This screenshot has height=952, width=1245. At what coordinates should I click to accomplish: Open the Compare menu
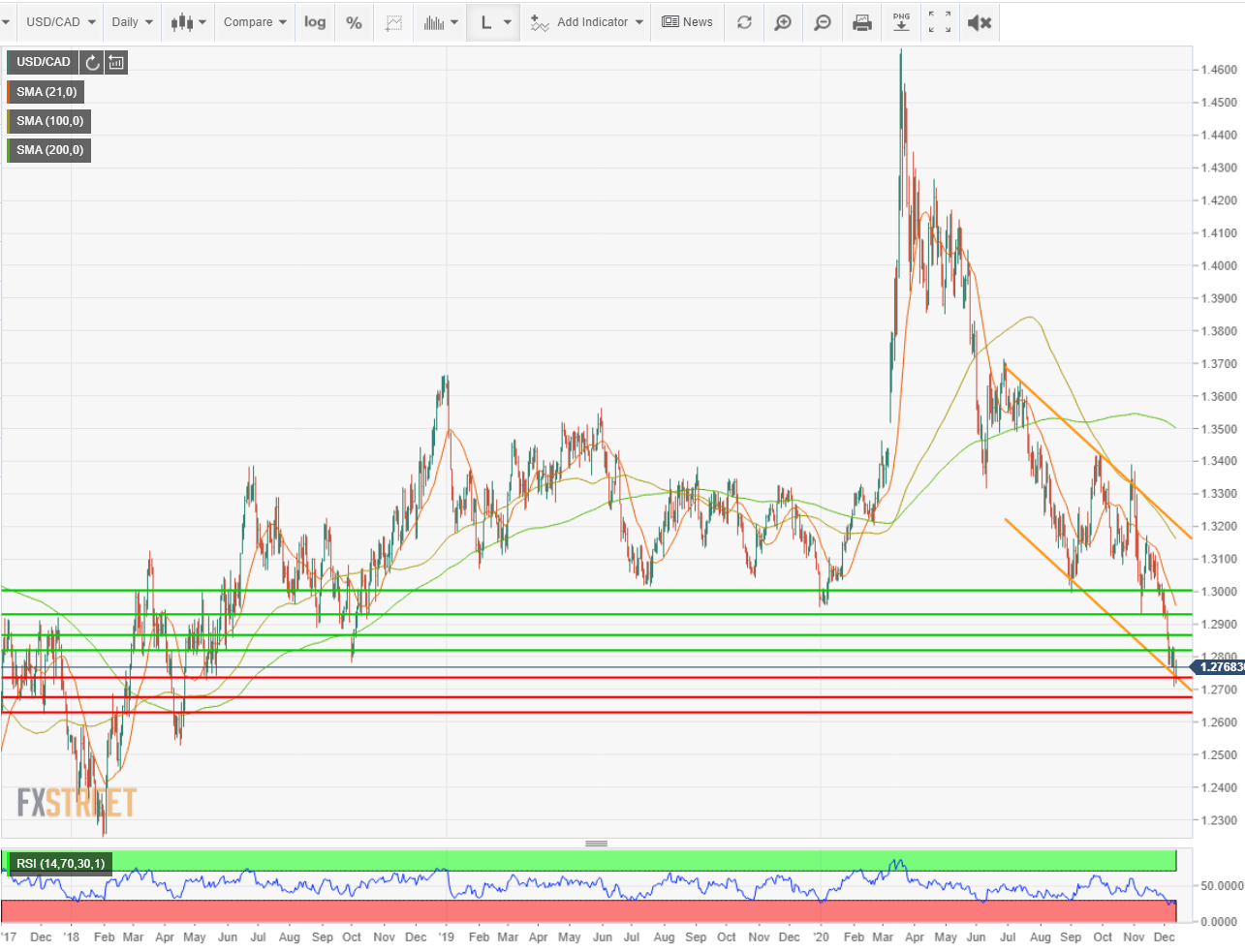pos(253,21)
